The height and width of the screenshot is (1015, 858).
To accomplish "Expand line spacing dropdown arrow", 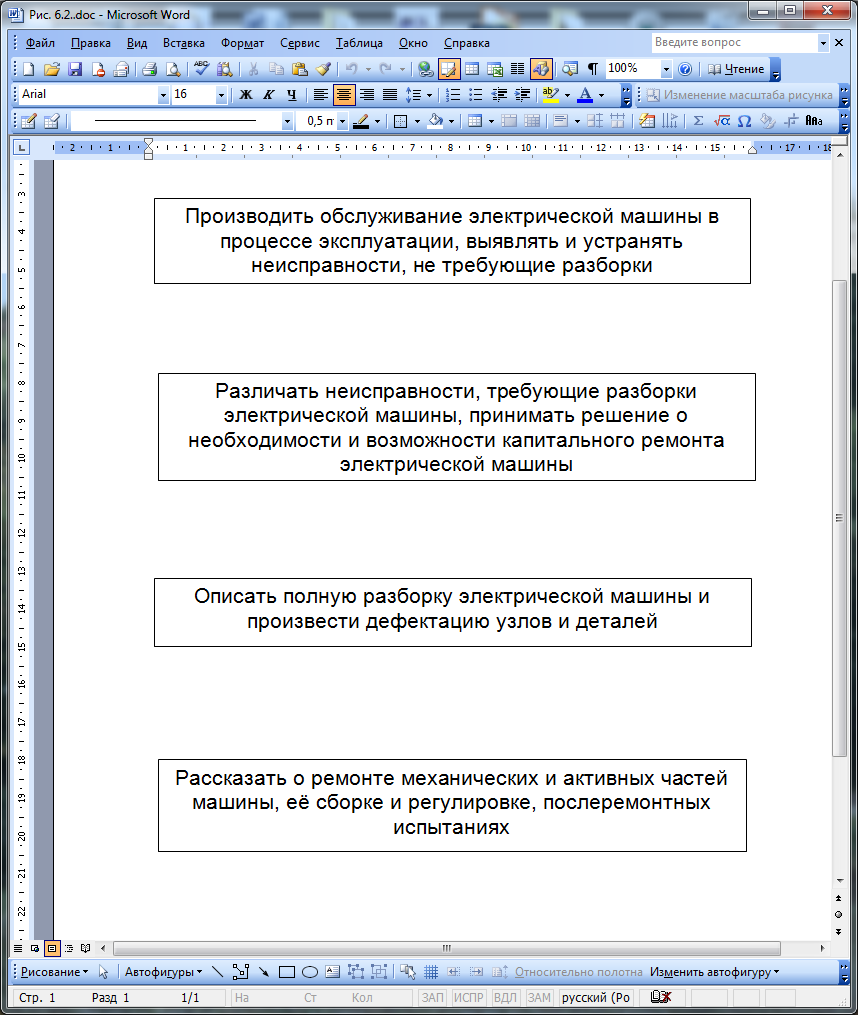I will click(429, 95).
